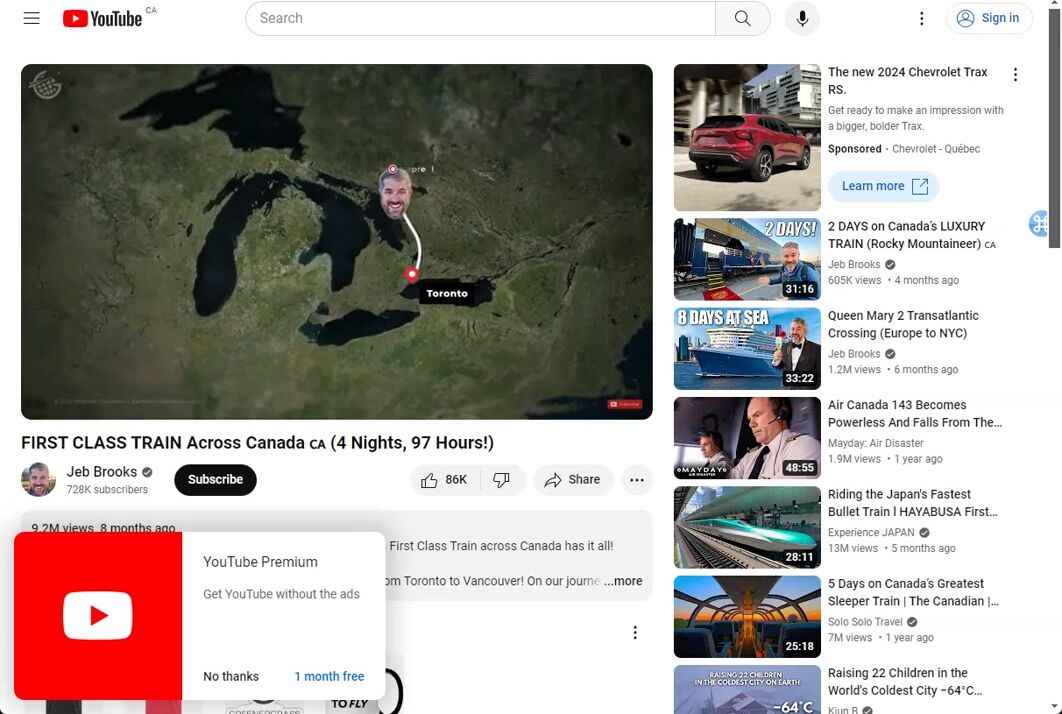1062x714 pixels.
Task: Click the magnifier search button
Action: tap(742, 18)
